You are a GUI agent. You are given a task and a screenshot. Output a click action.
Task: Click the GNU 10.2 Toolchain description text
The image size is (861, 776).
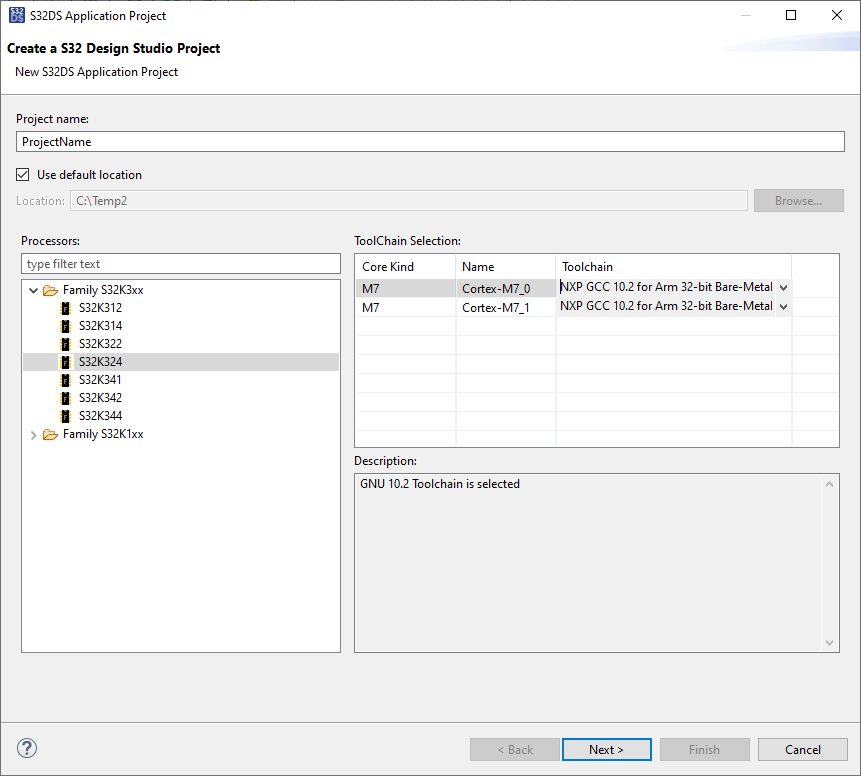(440, 484)
